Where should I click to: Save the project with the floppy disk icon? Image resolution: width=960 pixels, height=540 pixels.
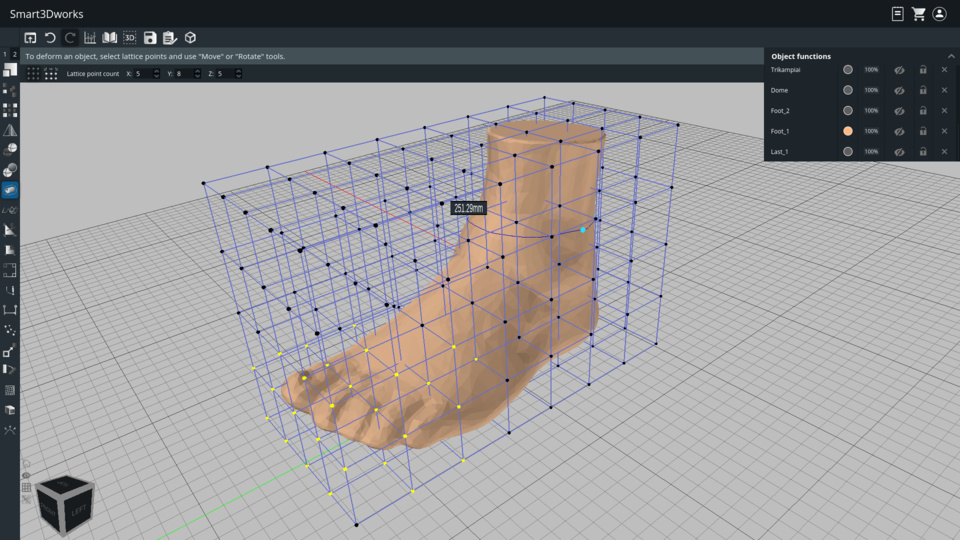tap(150, 38)
